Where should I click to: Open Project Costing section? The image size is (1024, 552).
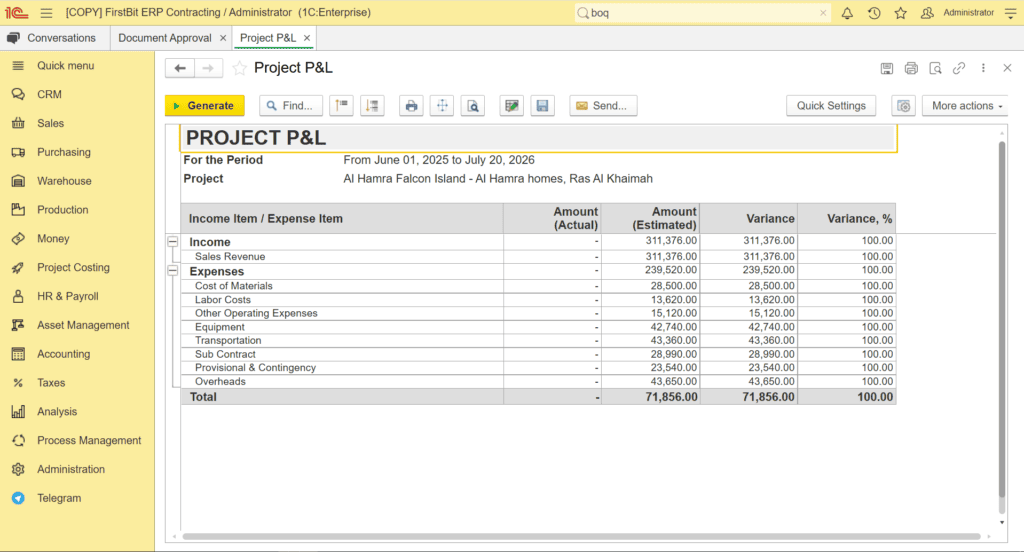tap(77, 267)
